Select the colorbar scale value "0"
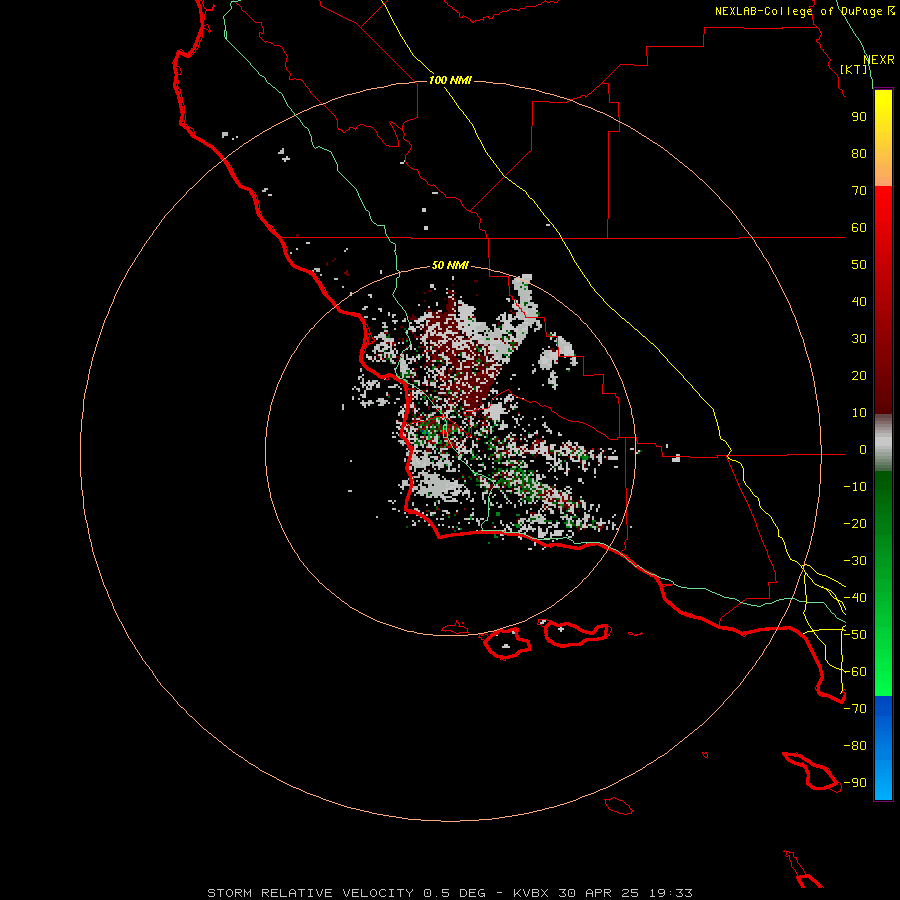 [x=863, y=450]
